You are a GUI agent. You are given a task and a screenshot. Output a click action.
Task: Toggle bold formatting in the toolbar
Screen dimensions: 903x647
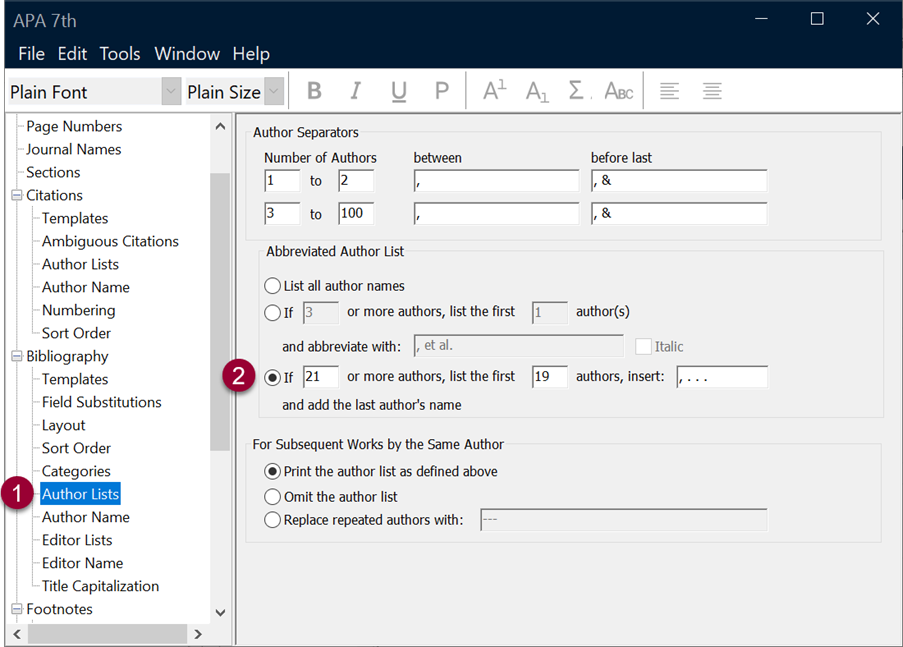314,90
